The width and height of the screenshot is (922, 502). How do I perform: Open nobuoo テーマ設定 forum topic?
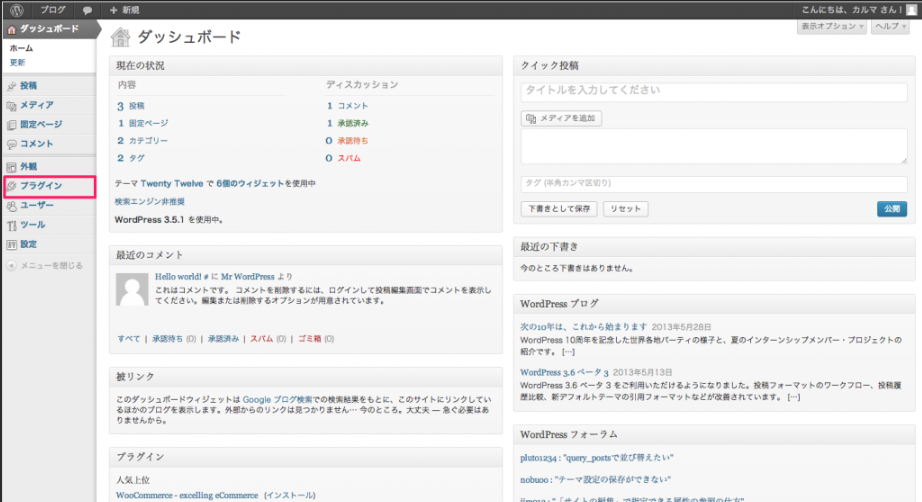(x=595, y=480)
